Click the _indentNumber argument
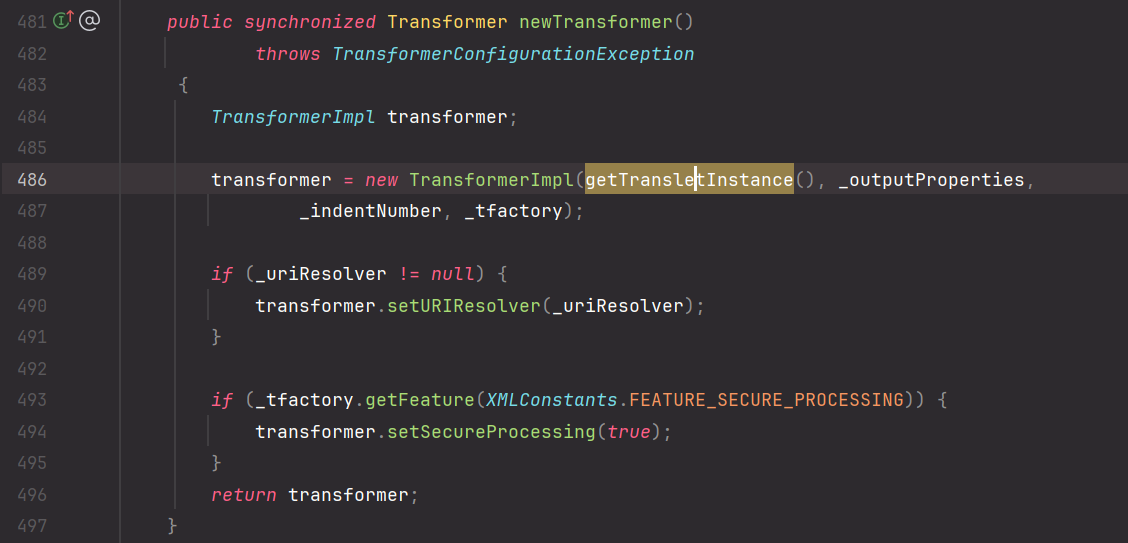This screenshot has width=1128, height=543. [370, 211]
